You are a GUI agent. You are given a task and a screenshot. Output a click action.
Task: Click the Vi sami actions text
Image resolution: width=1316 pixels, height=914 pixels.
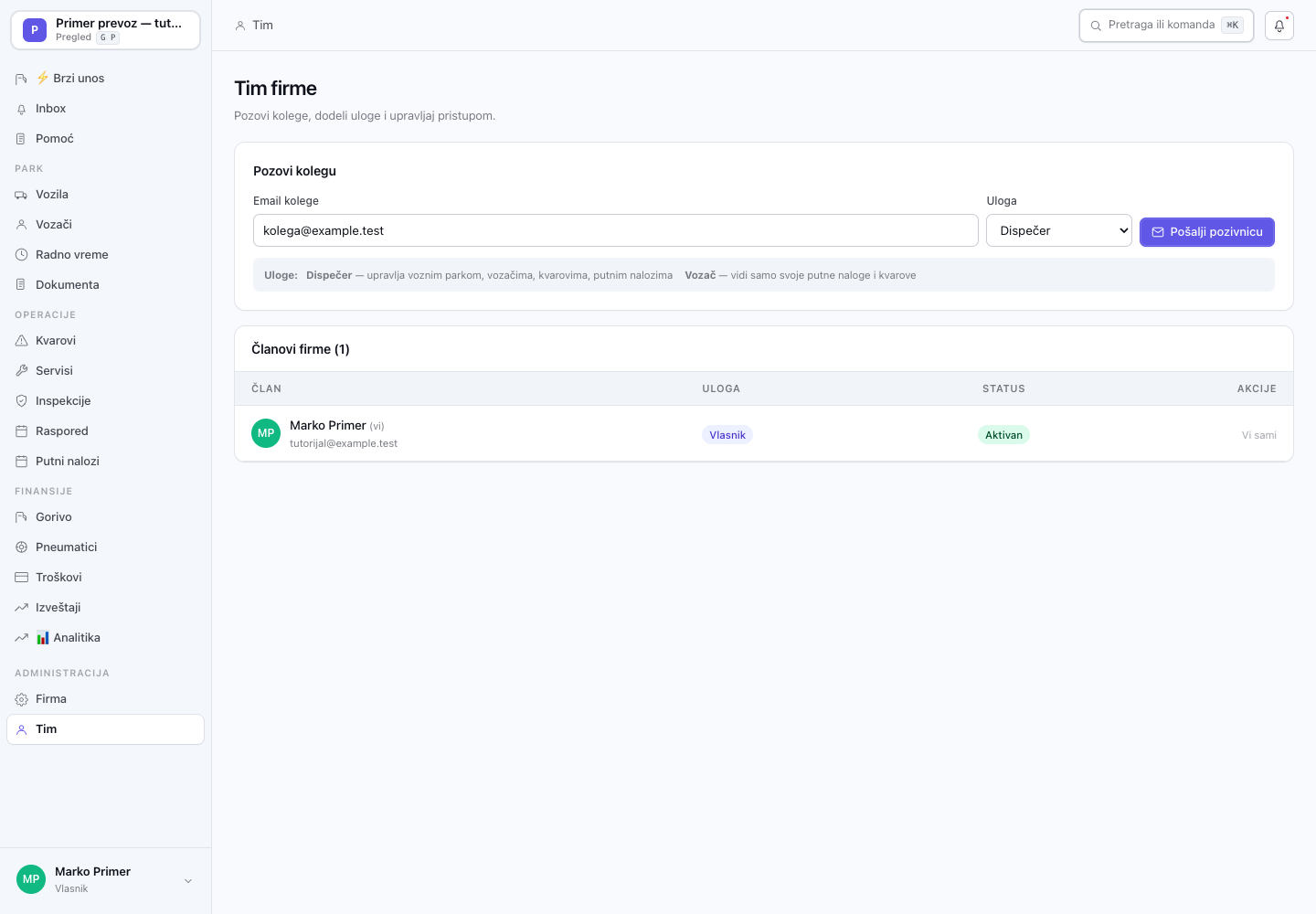tap(1259, 435)
